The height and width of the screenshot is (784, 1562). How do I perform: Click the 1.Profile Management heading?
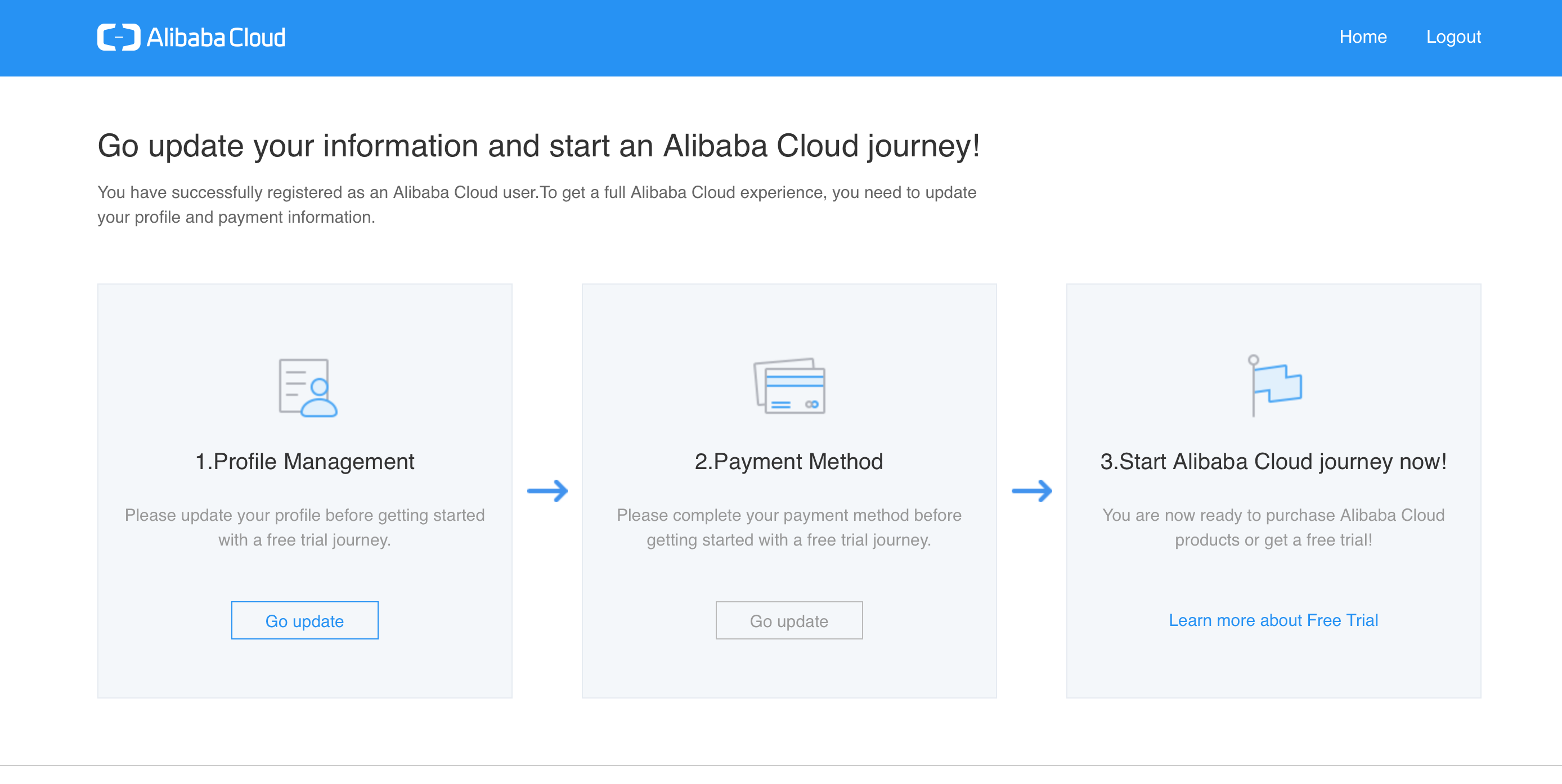click(304, 461)
